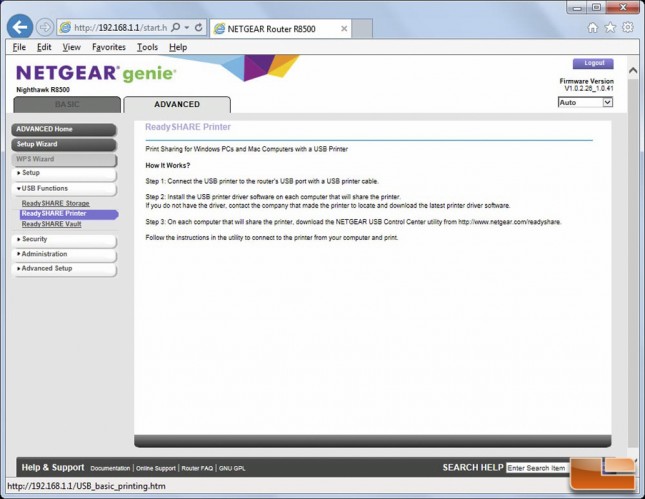Select the ADVANCED tab
This screenshot has height=499, width=645.
point(177,104)
